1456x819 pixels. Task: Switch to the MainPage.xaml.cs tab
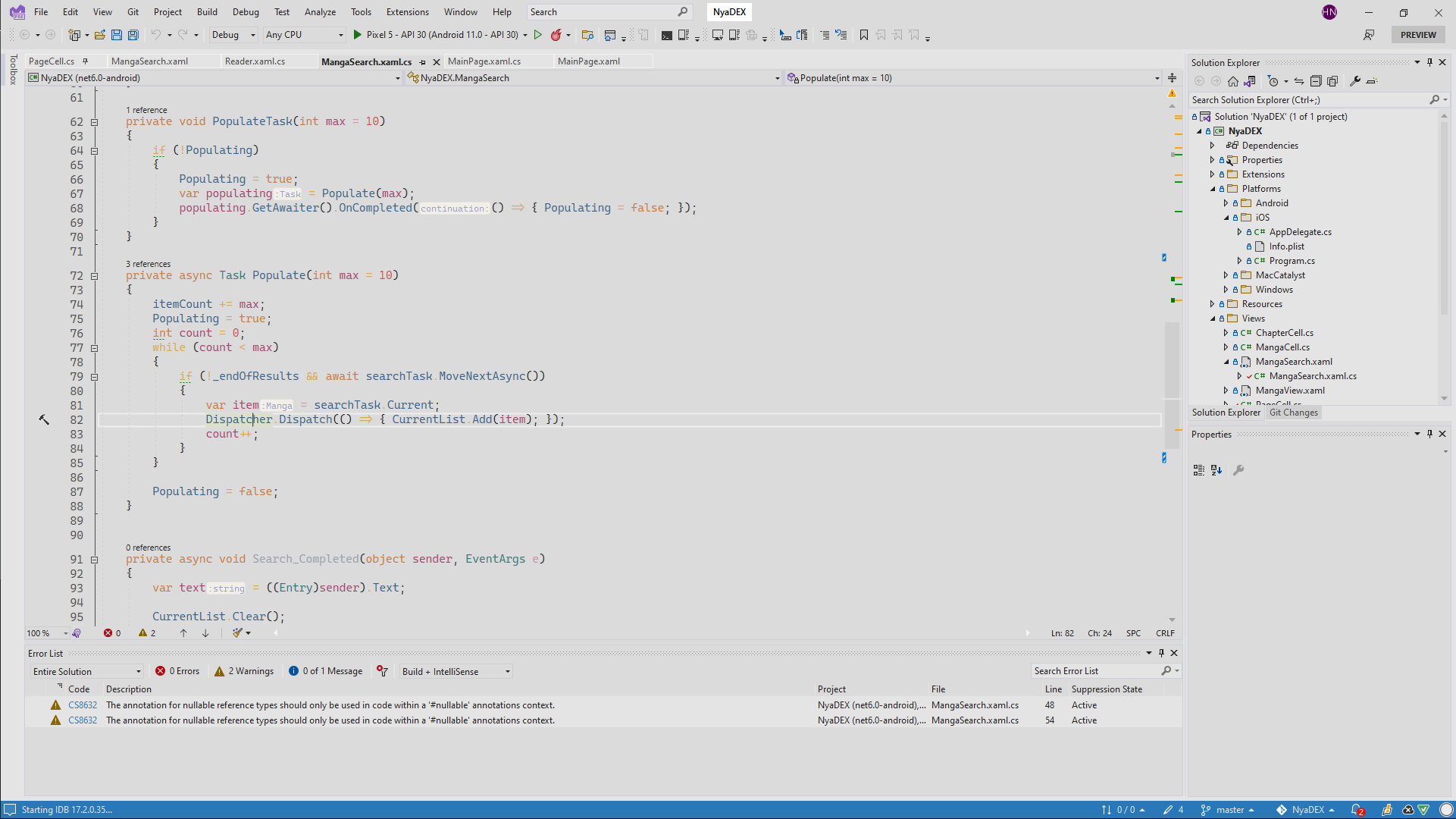click(484, 61)
